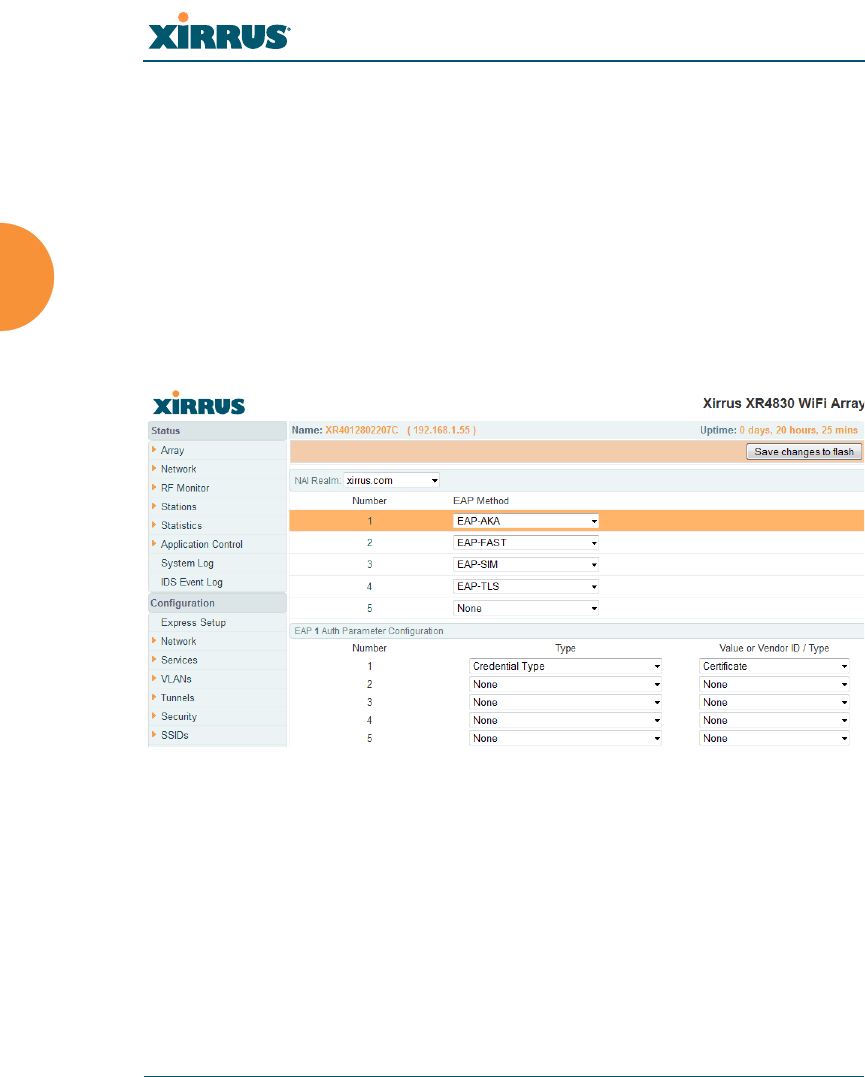This screenshot has width=865, height=1077.
Task: Open the EAP-SIM method dropdown
Action: coord(526,565)
